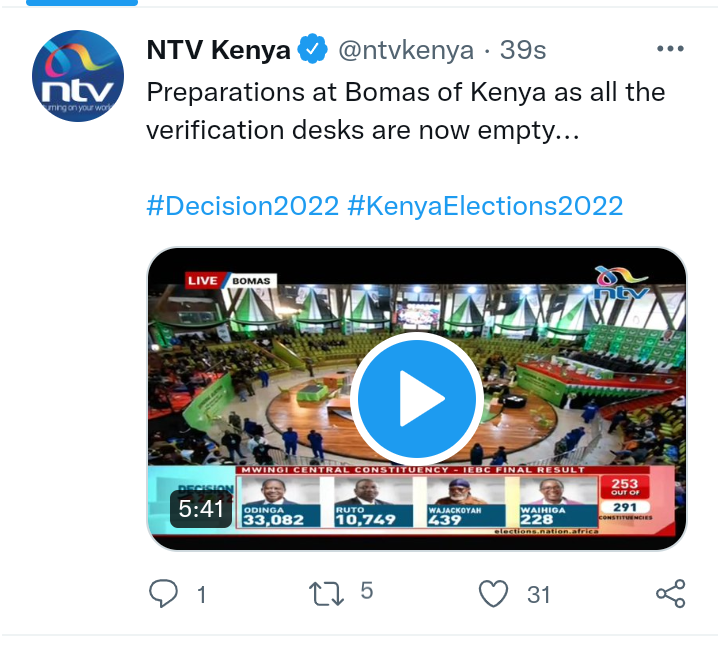
Task: Open the tweet's three-dot more menu
Action: pyautogui.click(x=670, y=49)
